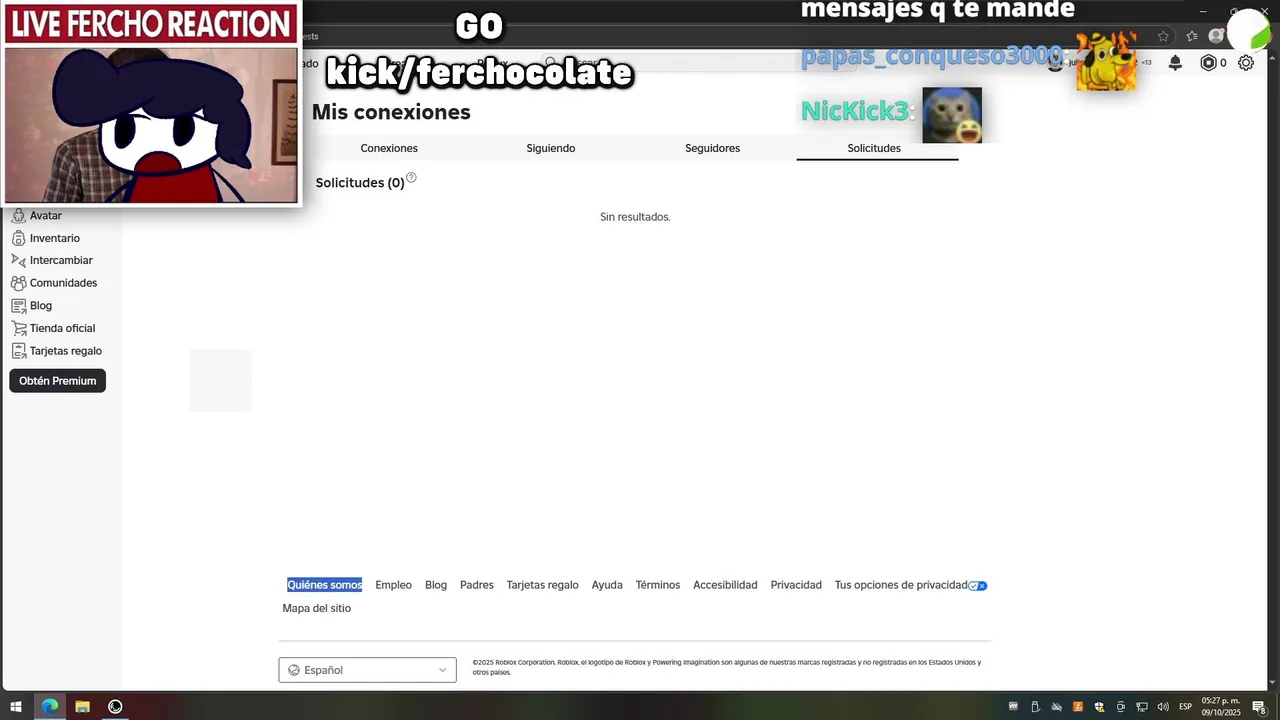Switch to the Conexiones tab
The width and height of the screenshot is (1280, 720).
(389, 148)
